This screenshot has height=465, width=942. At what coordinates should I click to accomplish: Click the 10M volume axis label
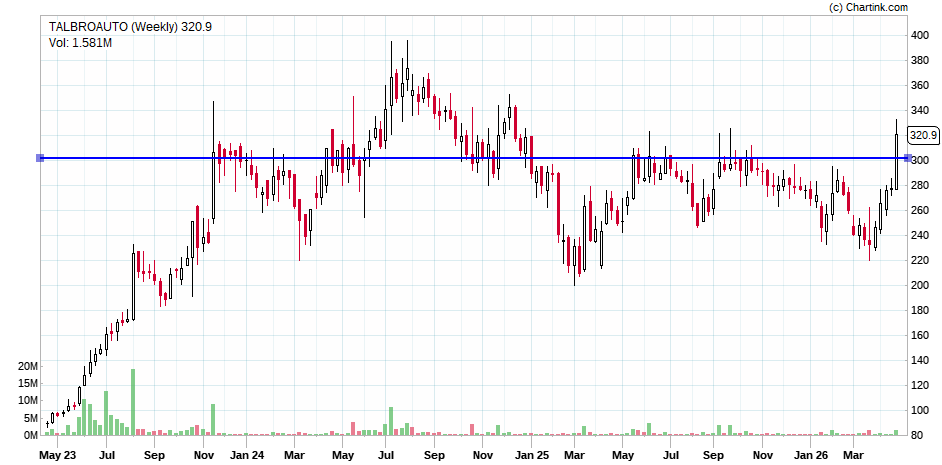tap(28, 401)
